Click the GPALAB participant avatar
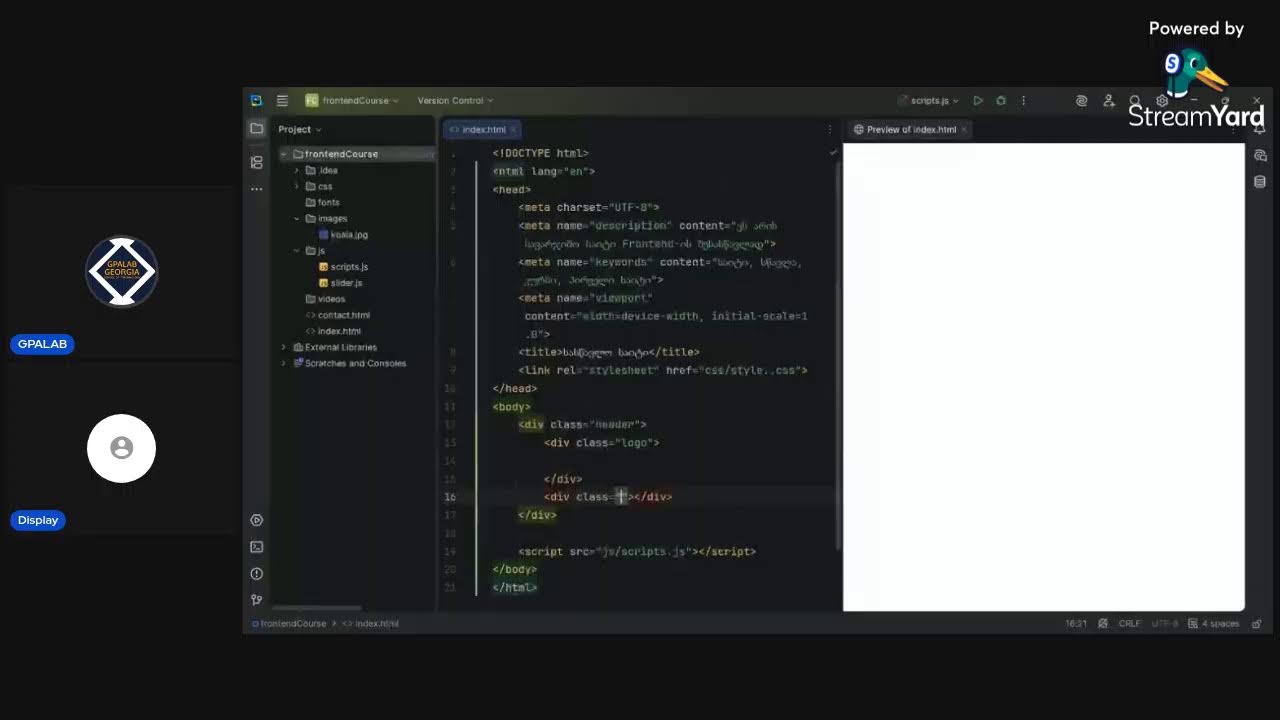Viewport: 1280px width, 720px height. coord(121,271)
